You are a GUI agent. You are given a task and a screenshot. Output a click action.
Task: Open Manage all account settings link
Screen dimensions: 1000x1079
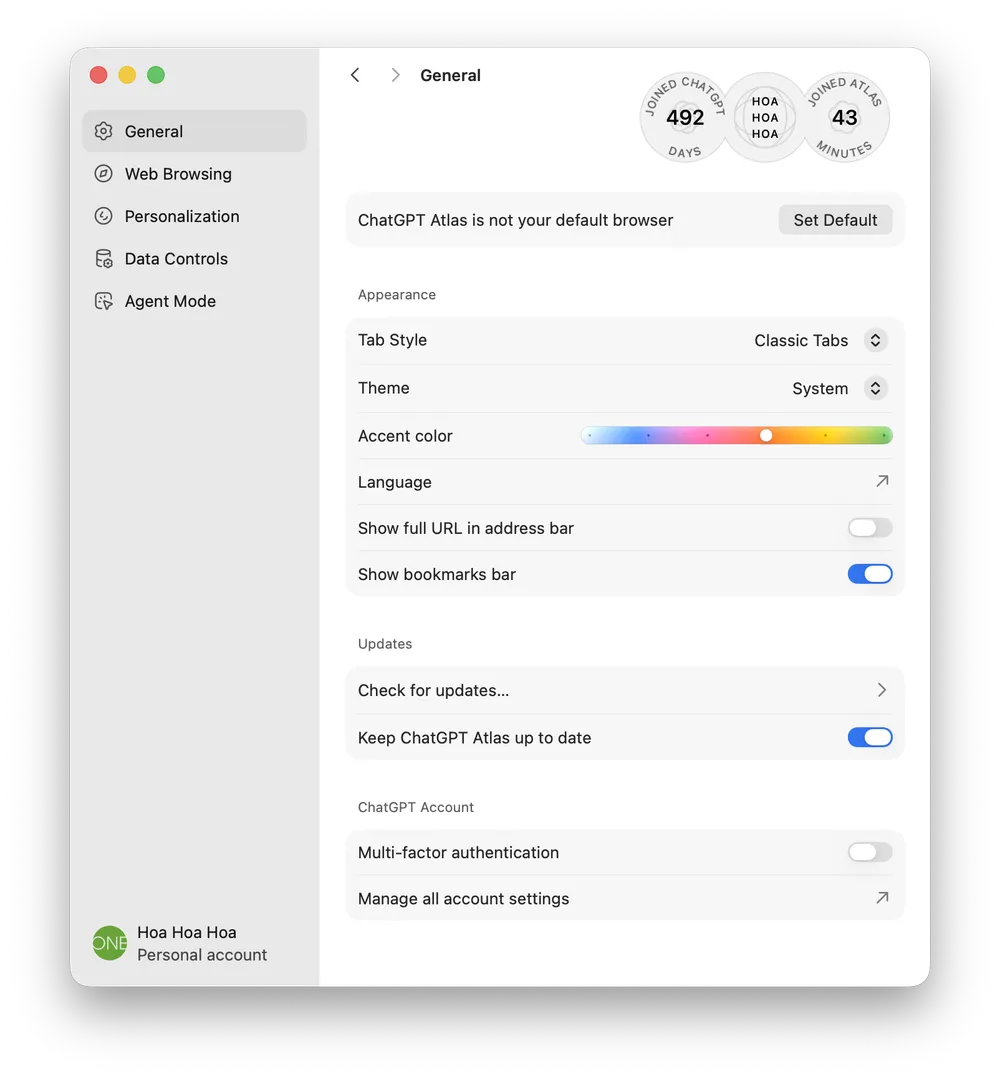point(624,898)
